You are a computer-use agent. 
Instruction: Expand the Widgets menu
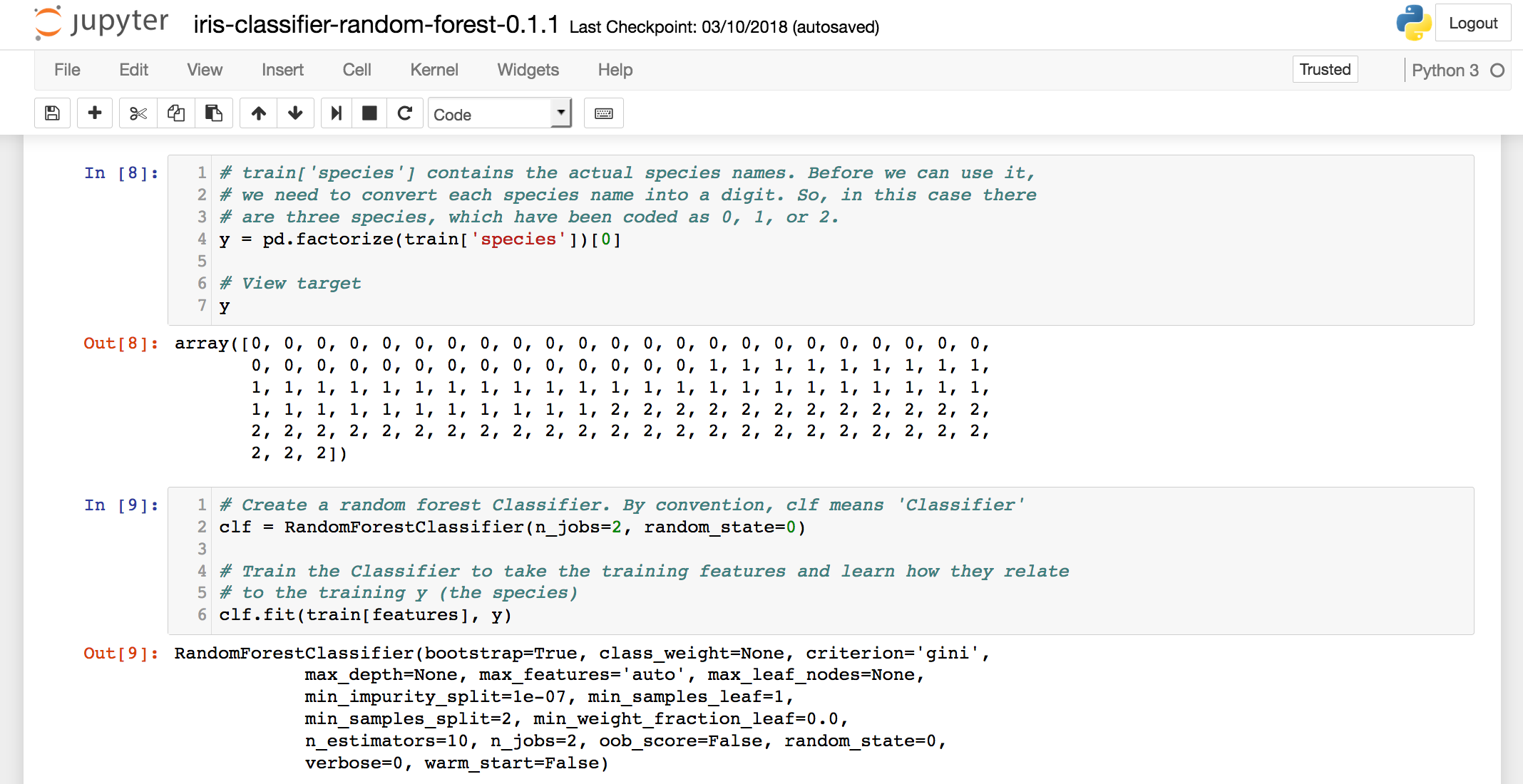pos(528,70)
